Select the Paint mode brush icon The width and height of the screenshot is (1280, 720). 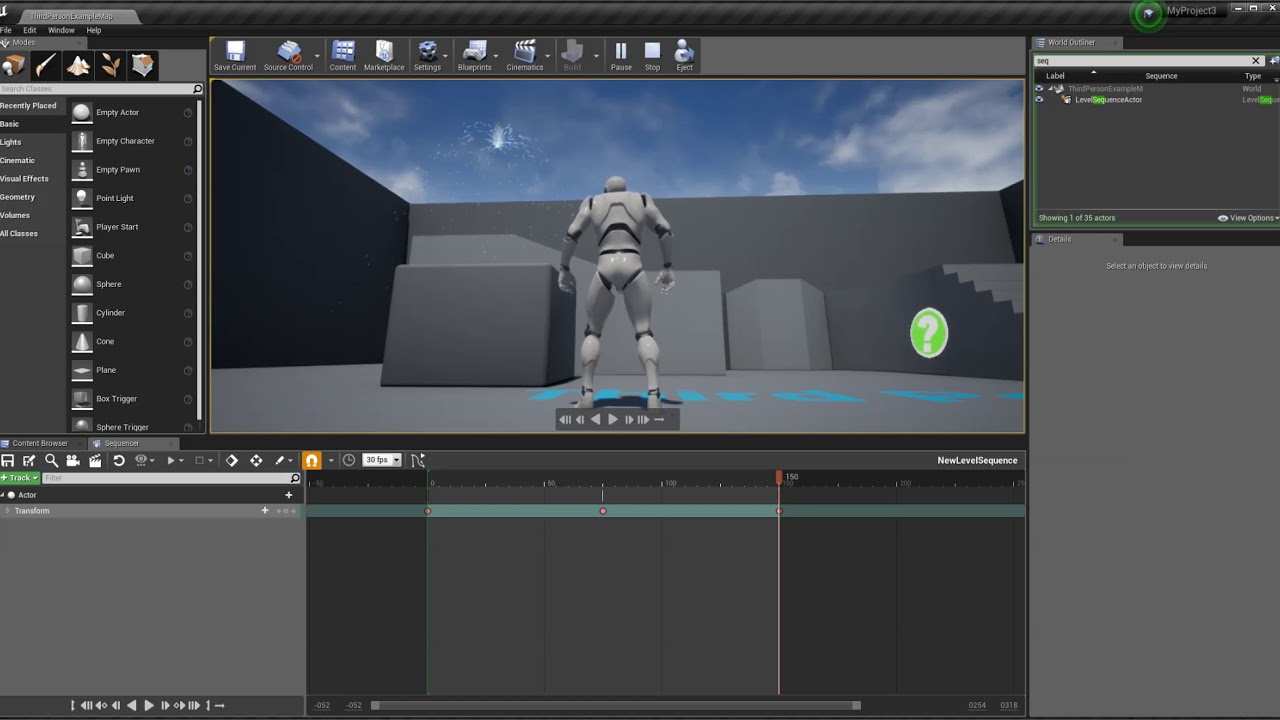coord(46,65)
